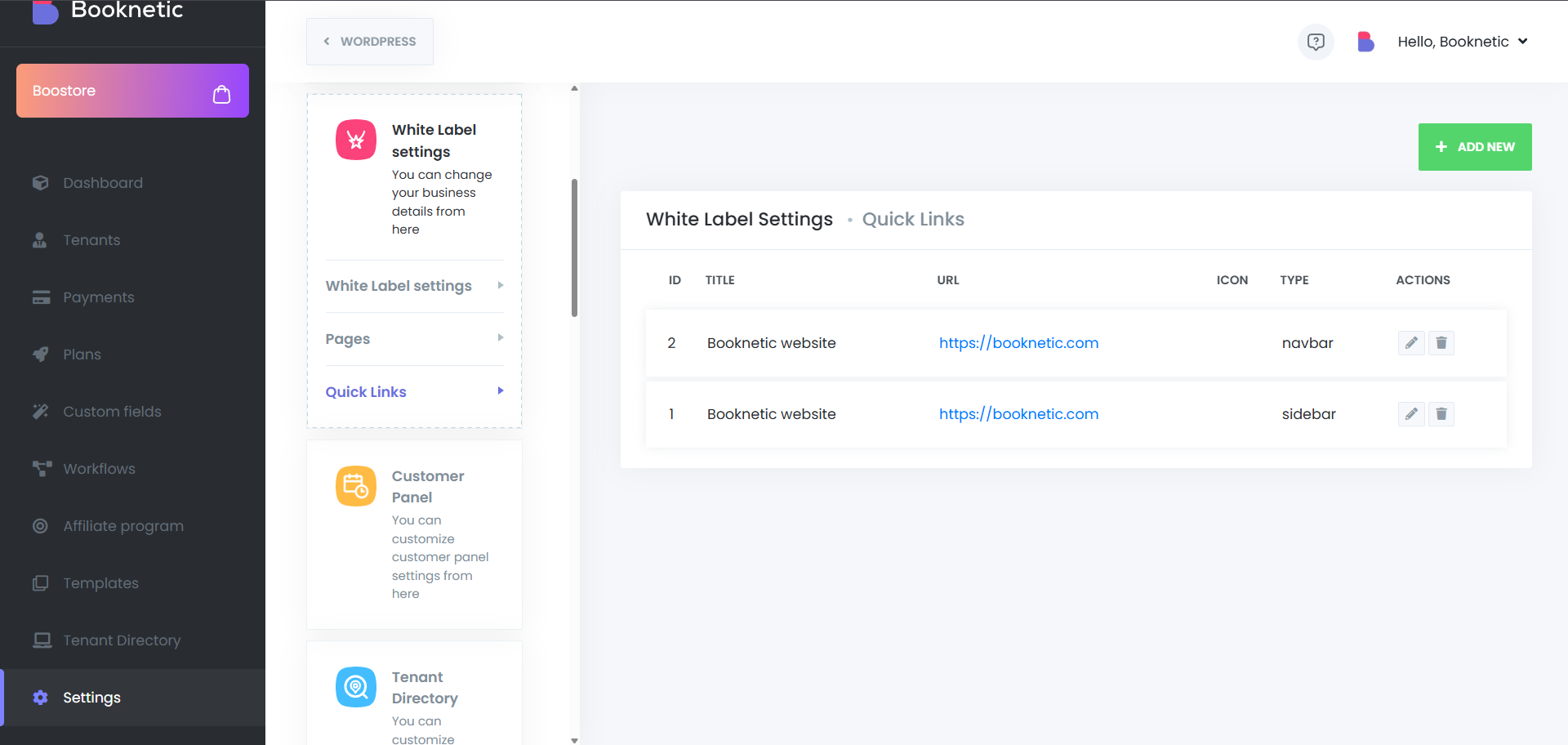Click the Tenant Directory laptop icon
This screenshot has height=745, width=1568.
[42, 640]
